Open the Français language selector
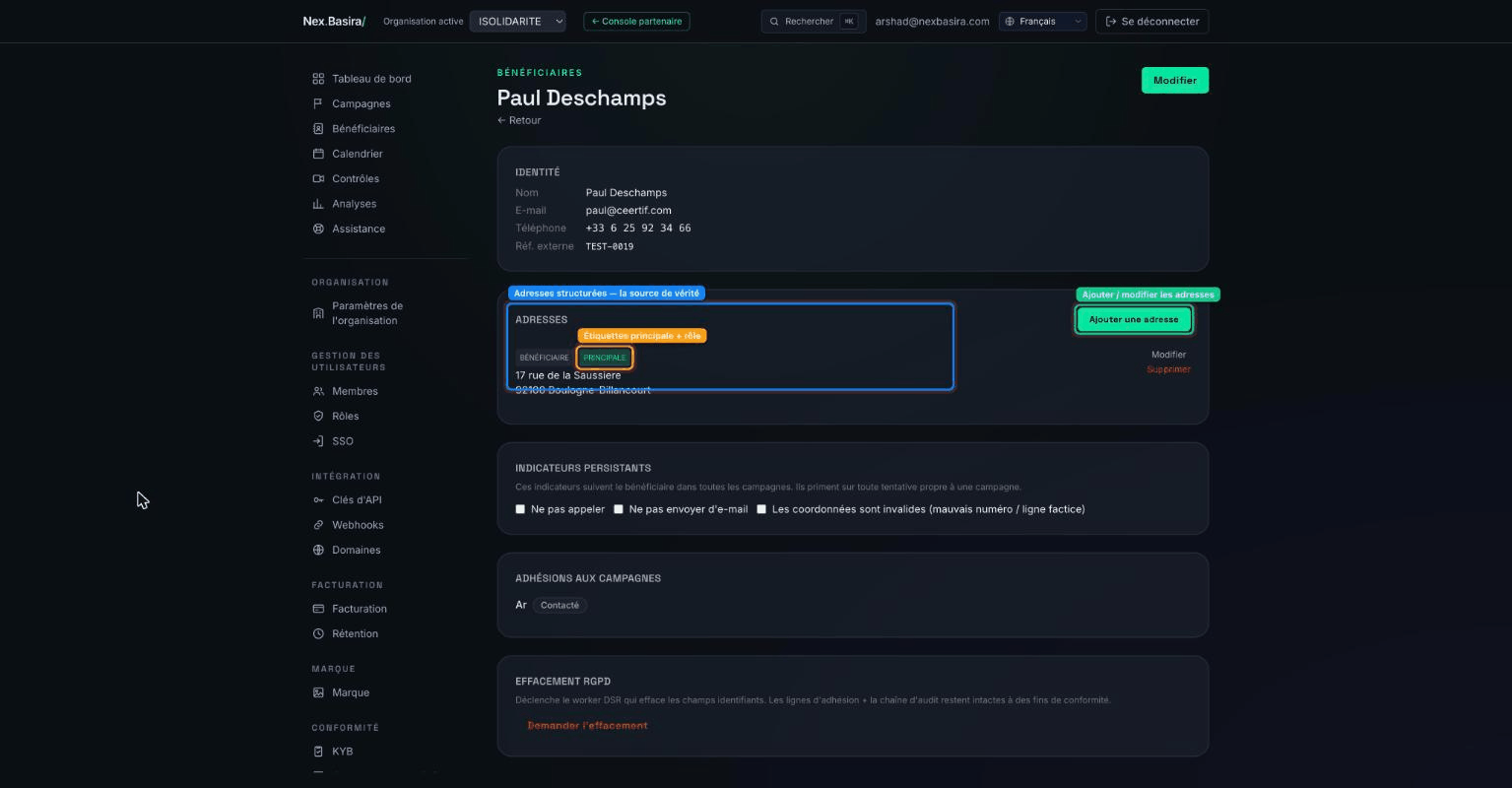 click(x=1042, y=21)
